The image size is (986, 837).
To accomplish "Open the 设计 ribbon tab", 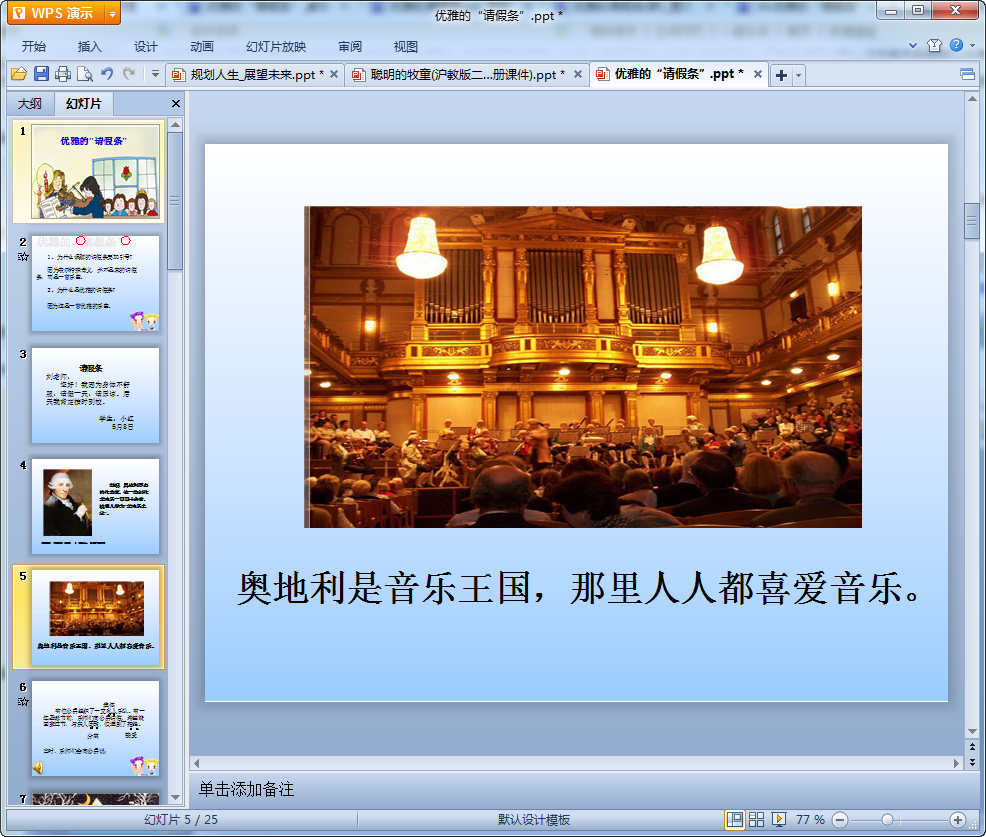I will [145, 47].
